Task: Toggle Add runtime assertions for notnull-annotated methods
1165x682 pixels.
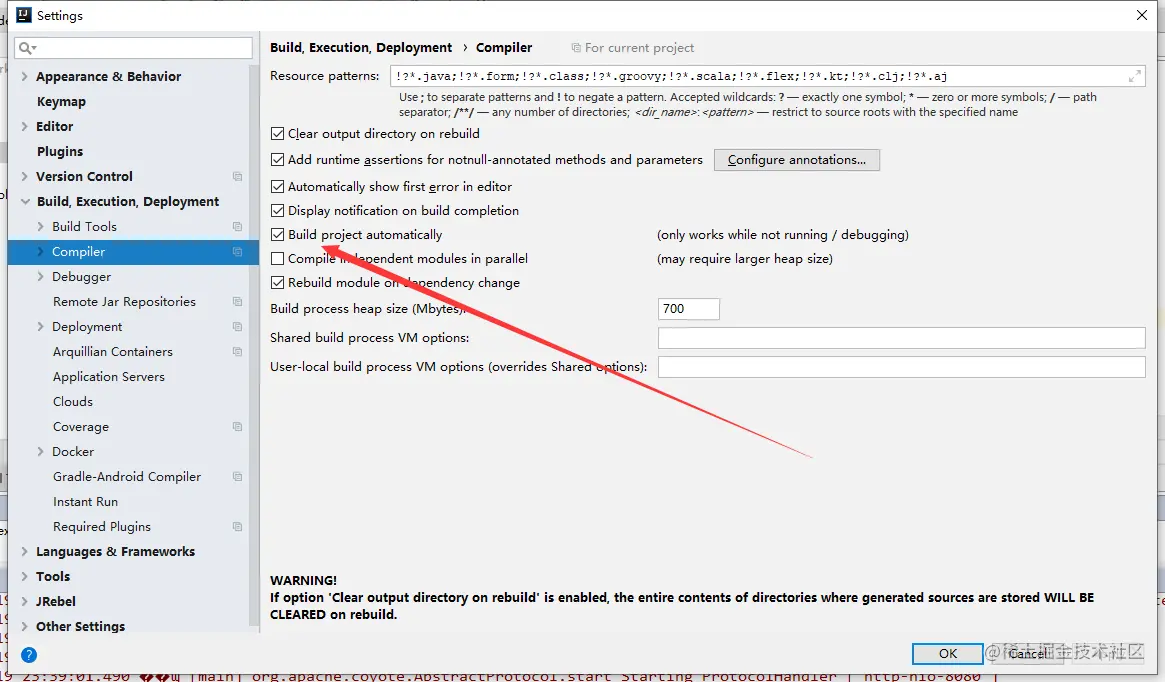Action: click(x=278, y=160)
